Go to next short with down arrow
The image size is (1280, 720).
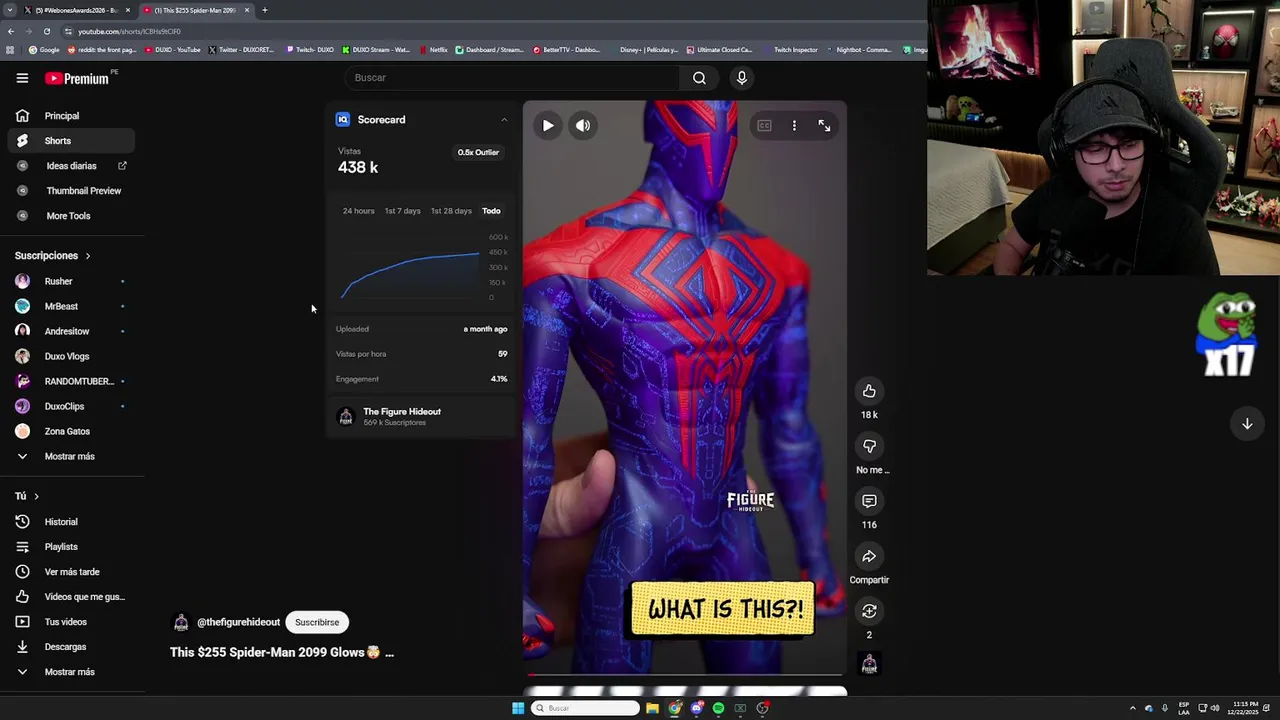[1247, 424]
